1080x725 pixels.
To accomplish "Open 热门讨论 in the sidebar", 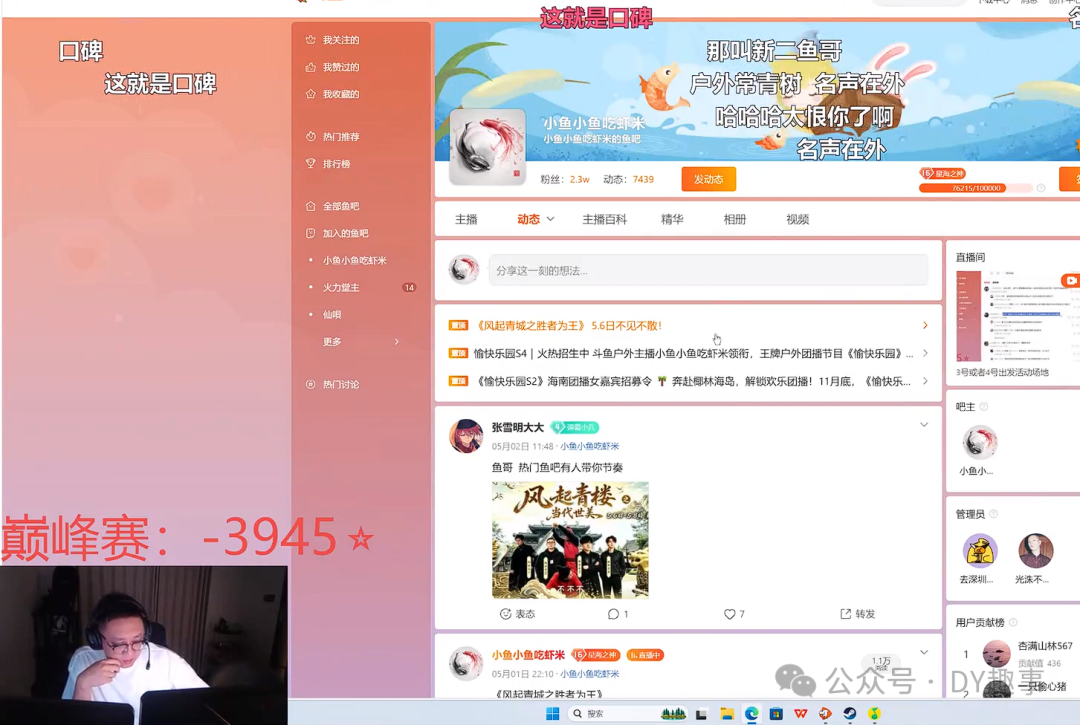I will coord(333,384).
